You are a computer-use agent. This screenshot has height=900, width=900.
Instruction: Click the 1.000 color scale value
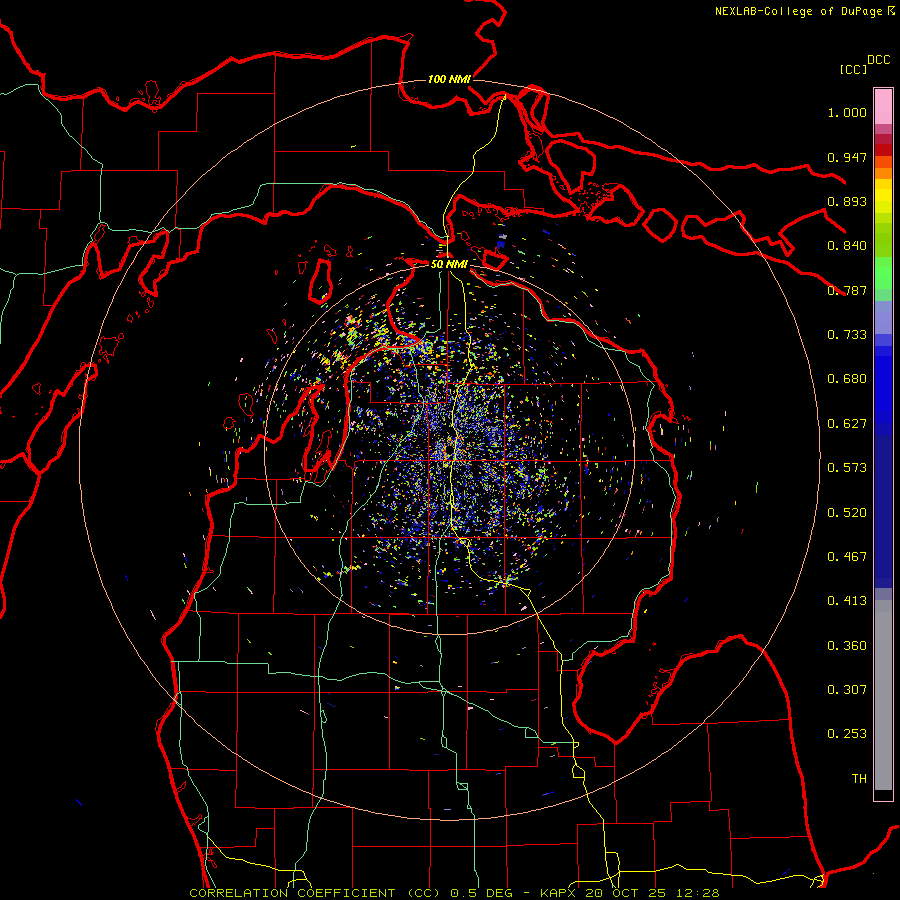pos(847,112)
